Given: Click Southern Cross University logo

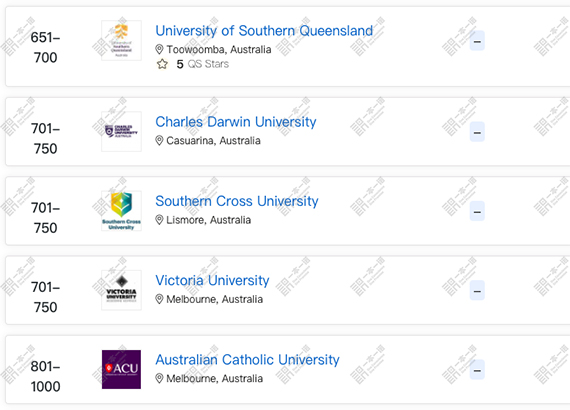Looking at the screenshot, I should pos(121,211).
